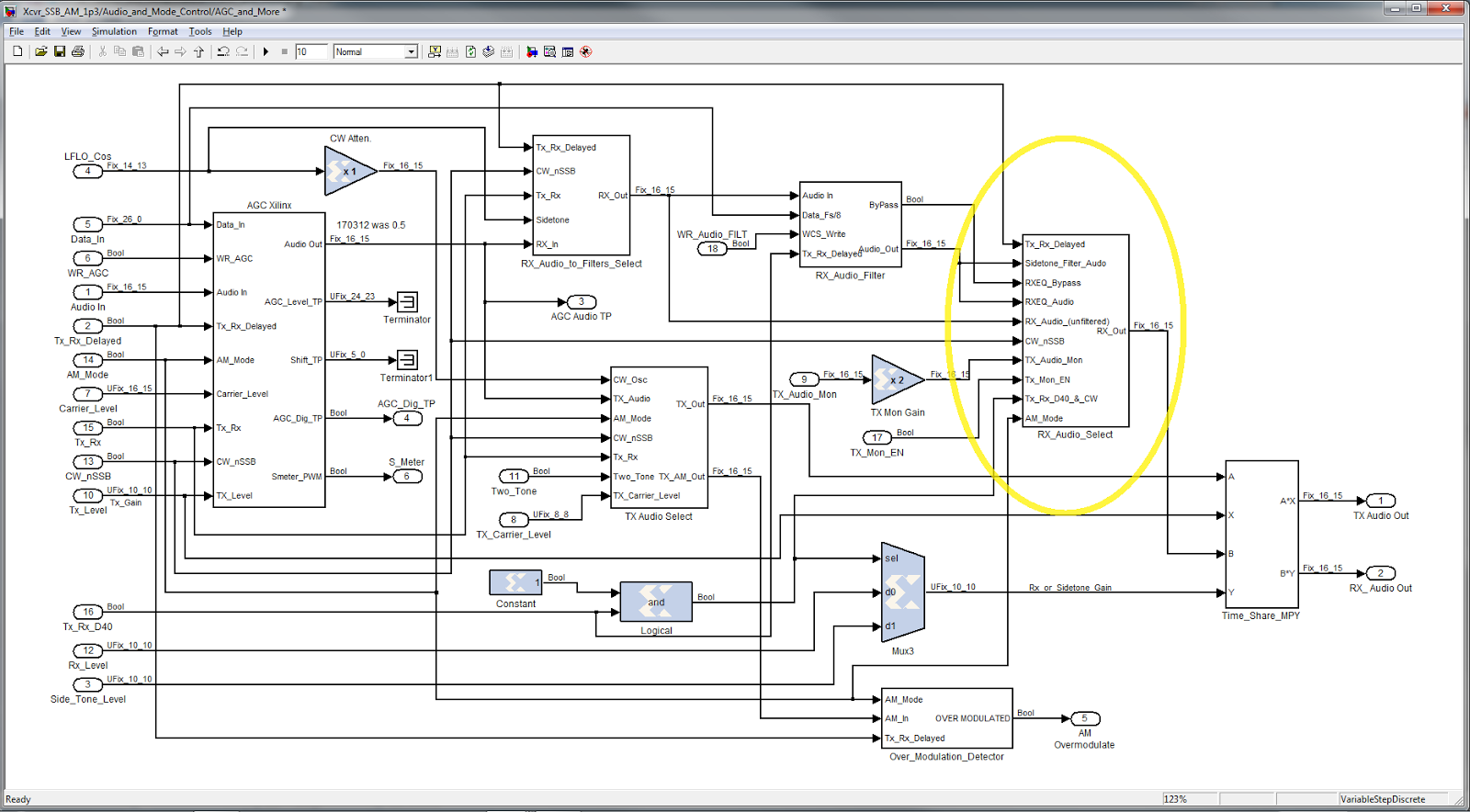The image size is (1470, 812).
Task: Open the Format menu
Action: point(163,31)
